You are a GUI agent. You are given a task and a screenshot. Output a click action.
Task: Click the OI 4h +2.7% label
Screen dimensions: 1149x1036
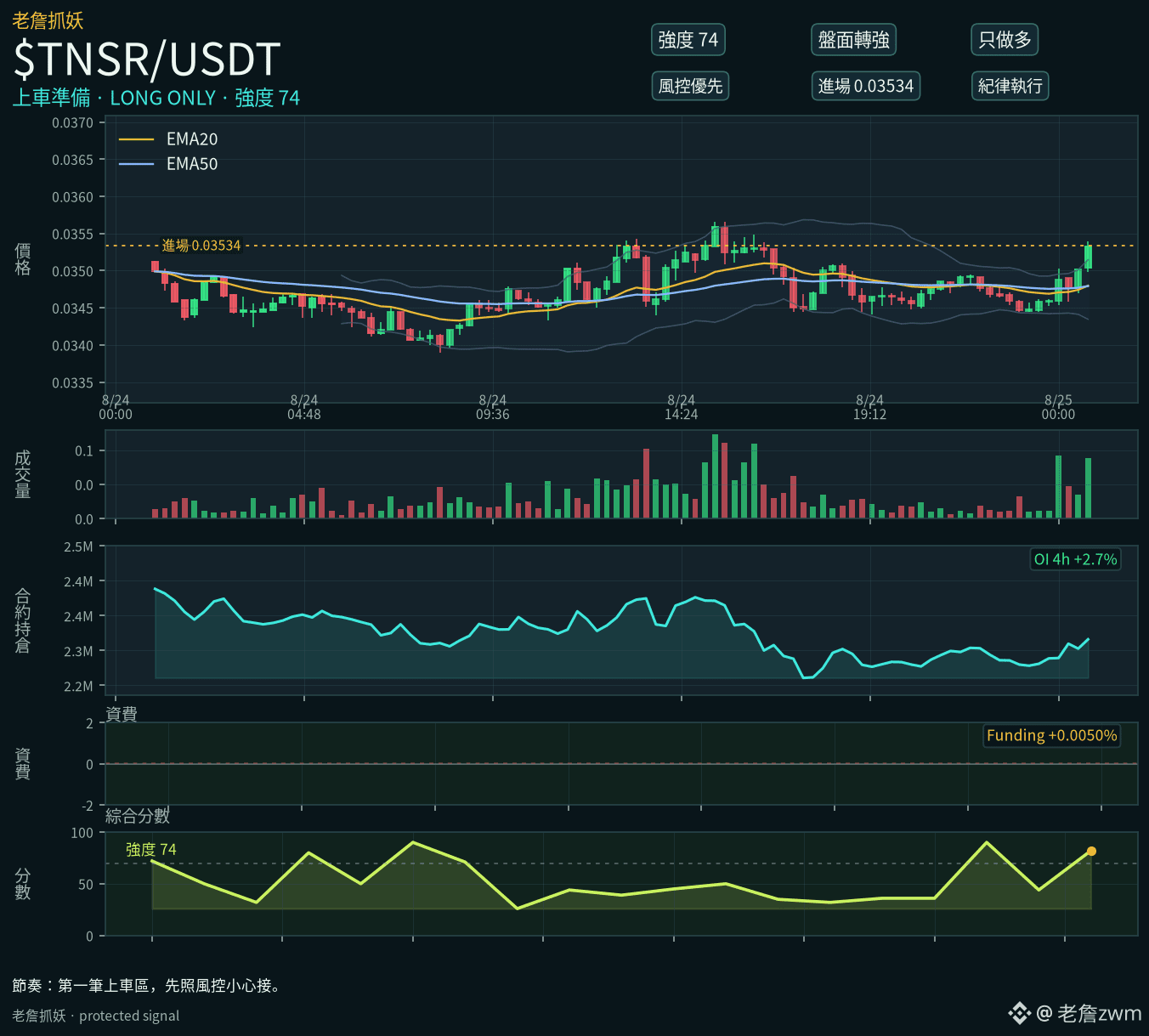pyautogui.click(x=1075, y=559)
